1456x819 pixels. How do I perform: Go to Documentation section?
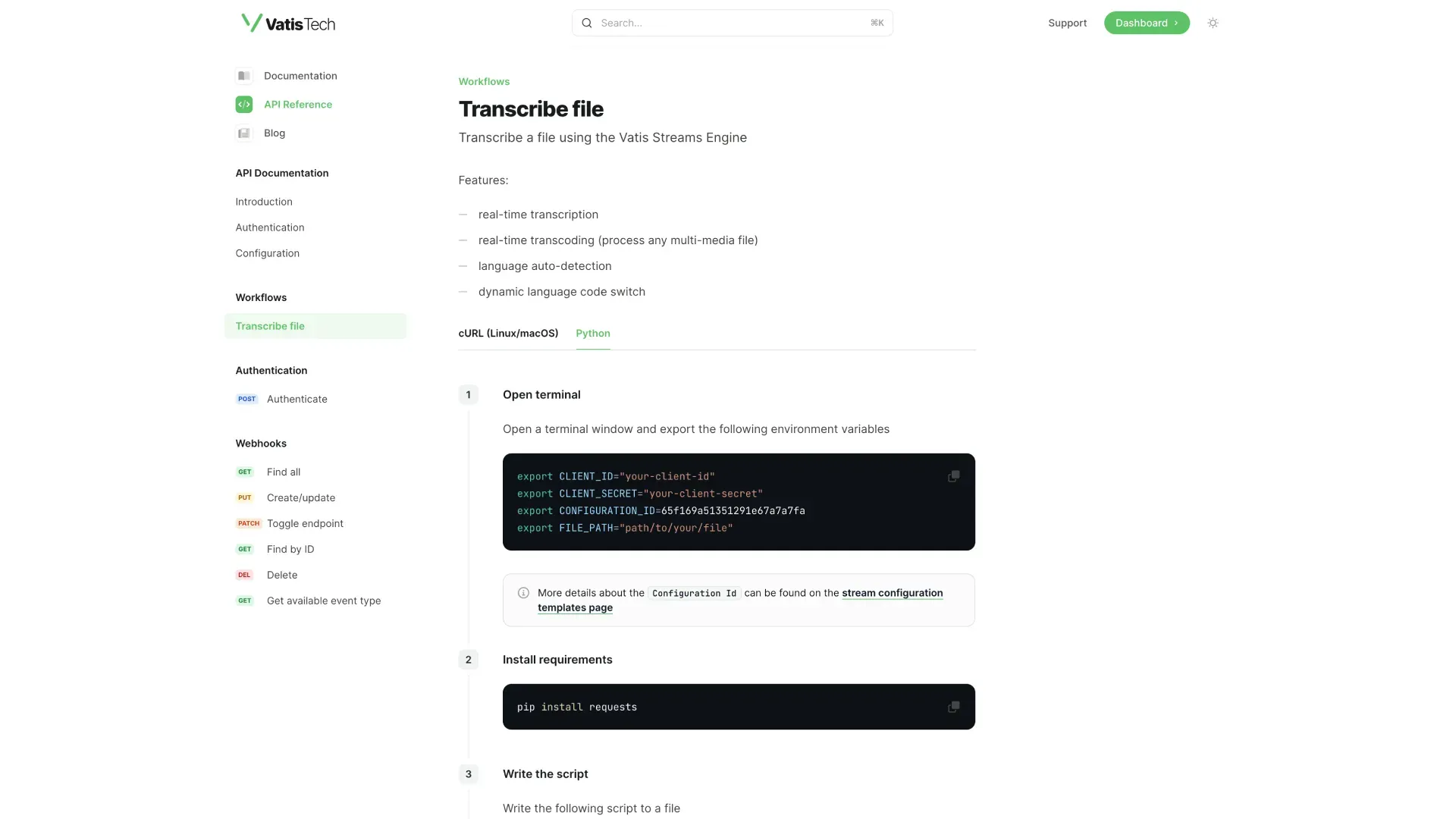300,76
